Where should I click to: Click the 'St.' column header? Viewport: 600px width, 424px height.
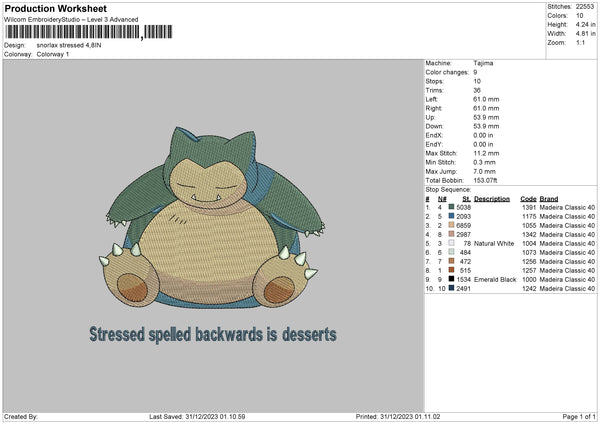[x=466, y=199]
